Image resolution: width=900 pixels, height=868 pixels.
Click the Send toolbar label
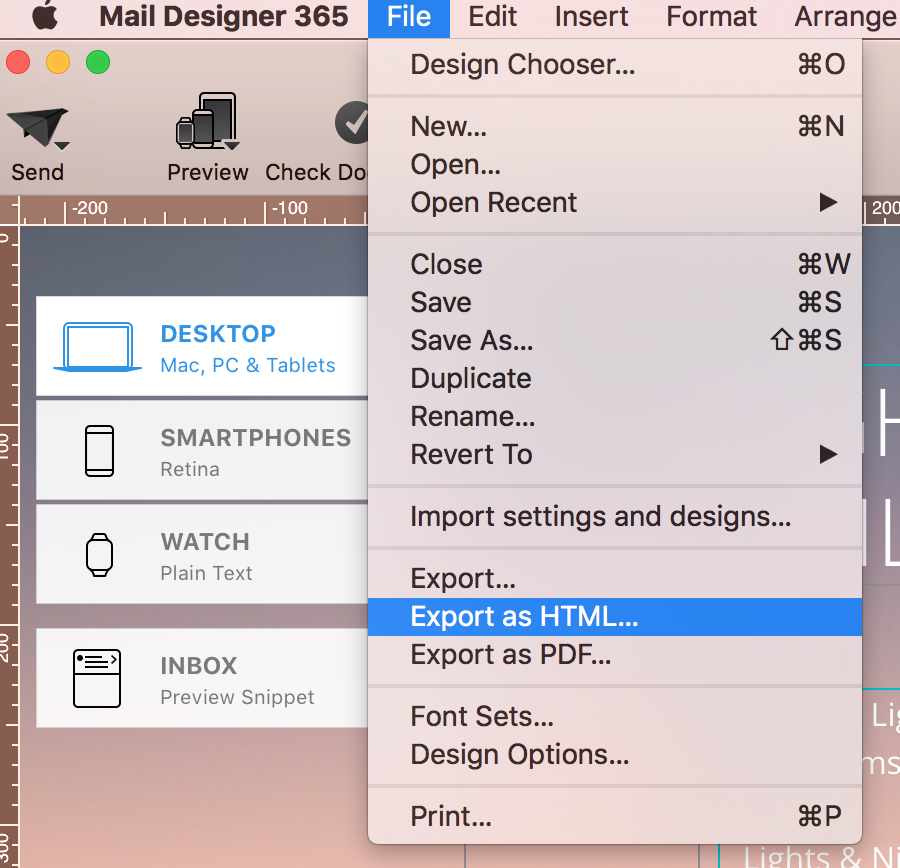(37, 172)
